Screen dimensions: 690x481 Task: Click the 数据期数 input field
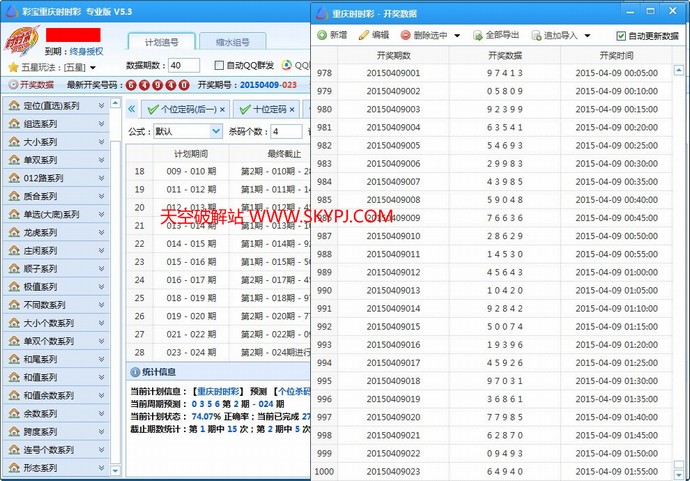pos(184,65)
